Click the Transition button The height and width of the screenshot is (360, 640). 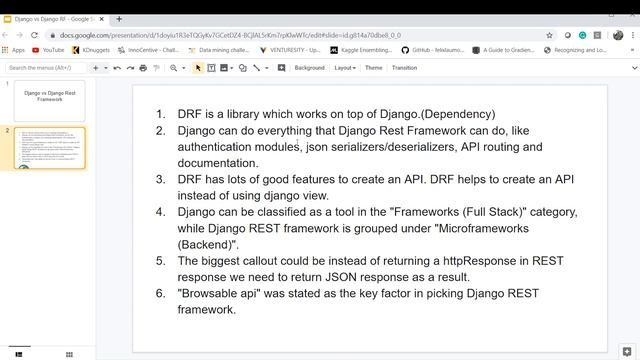(404, 68)
